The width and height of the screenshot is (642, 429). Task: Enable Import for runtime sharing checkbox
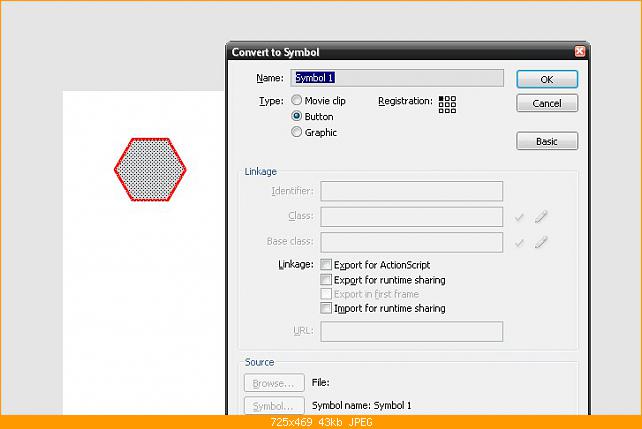click(x=326, y=308)
